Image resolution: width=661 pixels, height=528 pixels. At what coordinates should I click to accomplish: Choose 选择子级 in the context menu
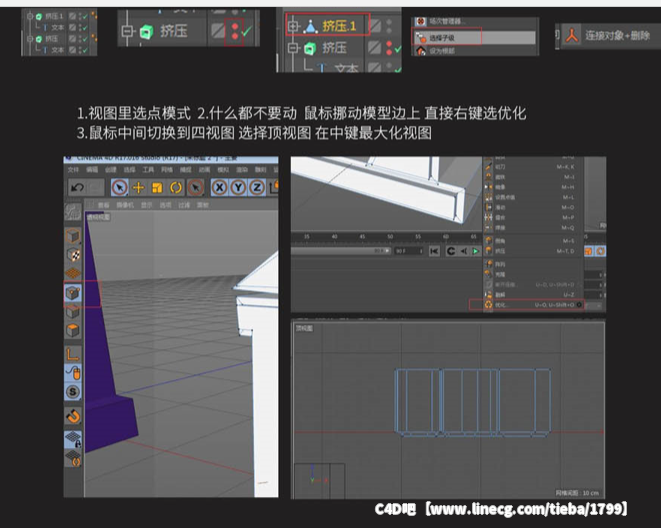coord(474,38)
